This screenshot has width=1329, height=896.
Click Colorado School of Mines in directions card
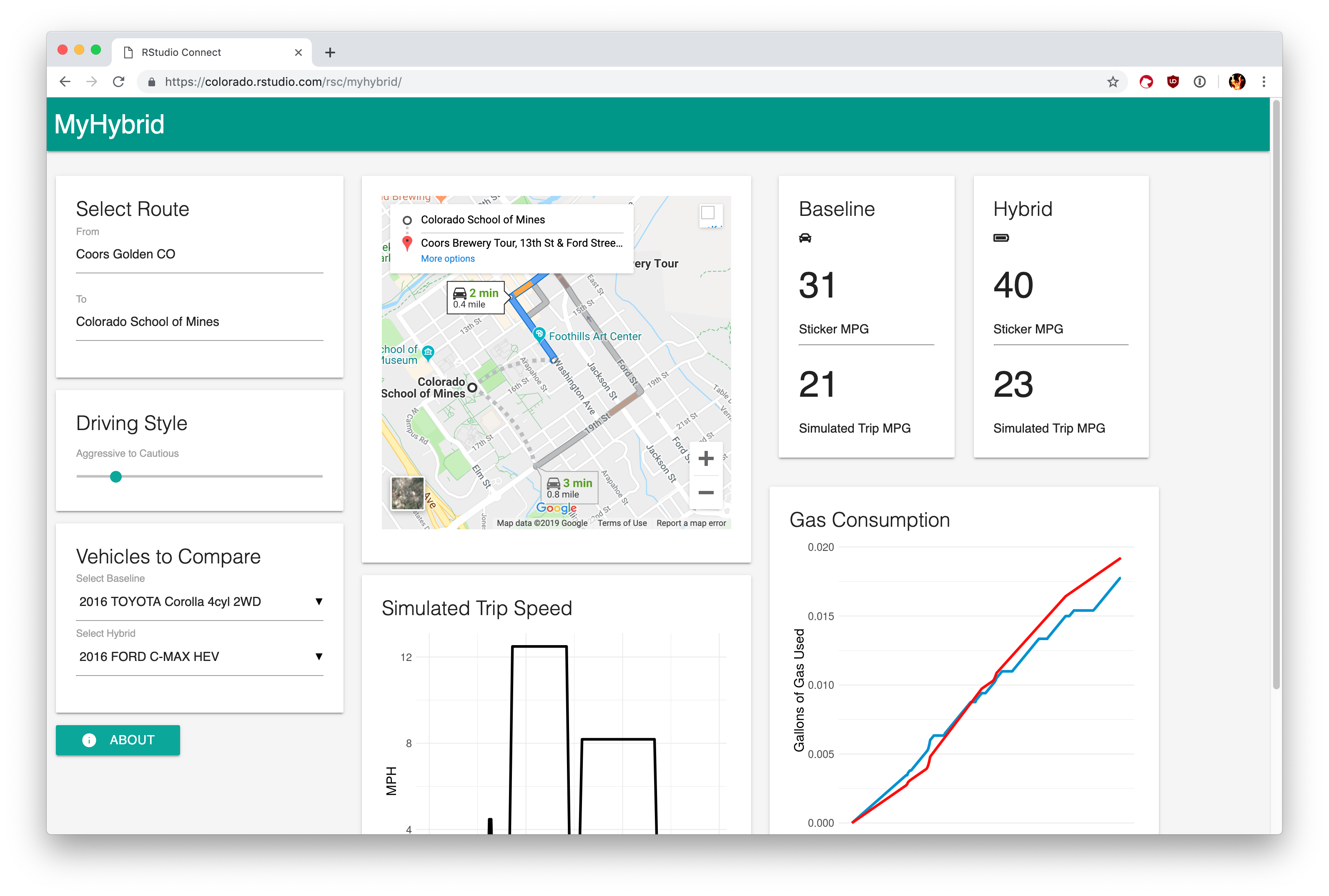(482, 220)
